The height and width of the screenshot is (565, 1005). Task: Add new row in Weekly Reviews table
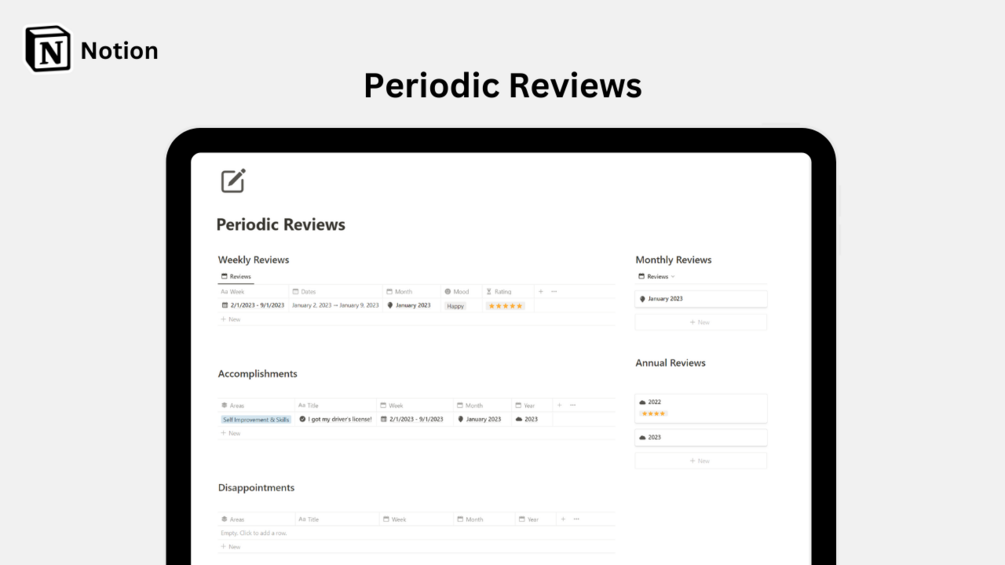231,319
